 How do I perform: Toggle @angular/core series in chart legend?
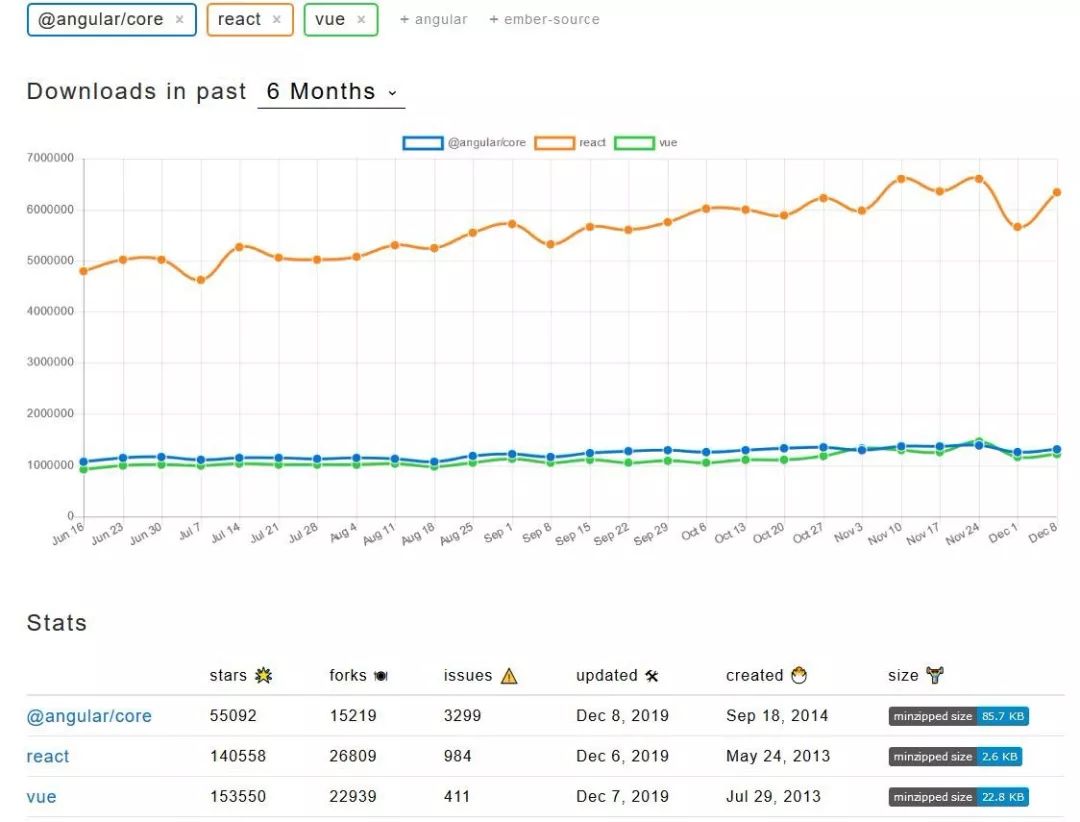(x=464, y=143)
